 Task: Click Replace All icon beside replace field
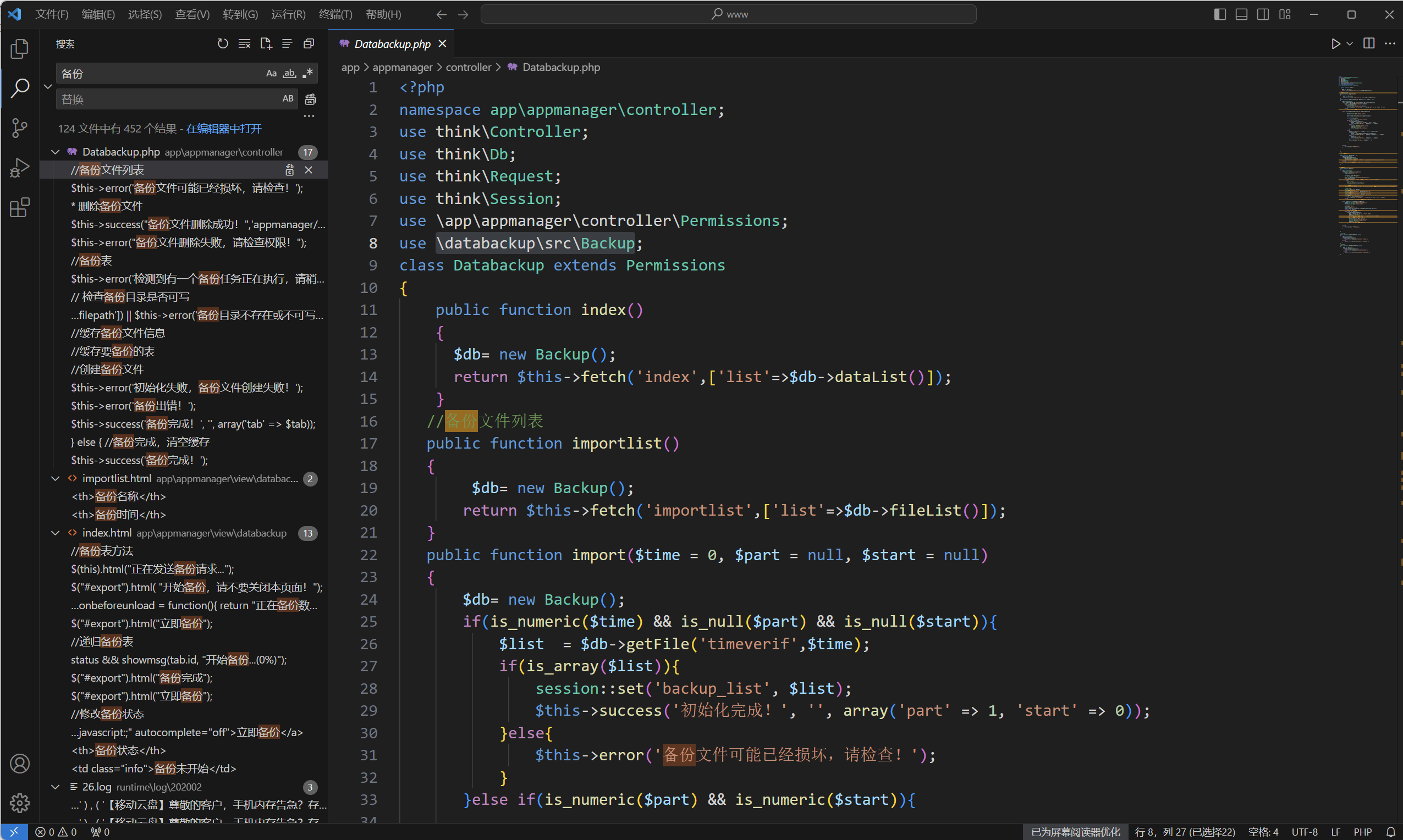[x=310, y=99]
